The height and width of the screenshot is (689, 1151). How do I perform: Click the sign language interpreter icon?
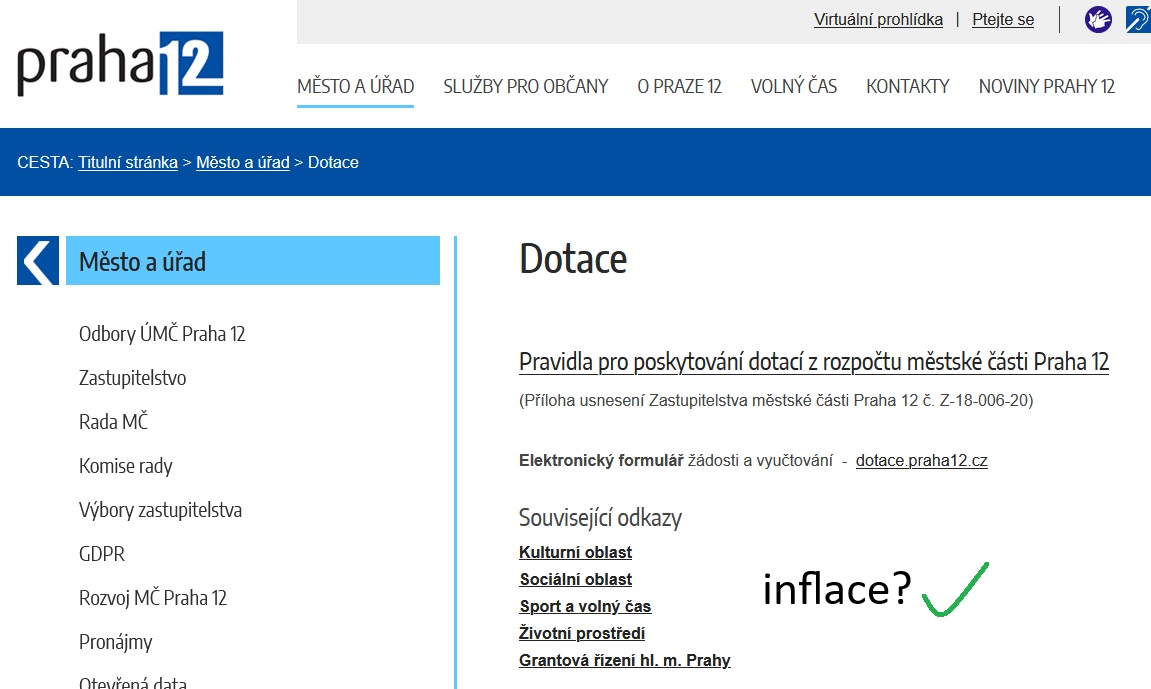[x=1098, y=20]
